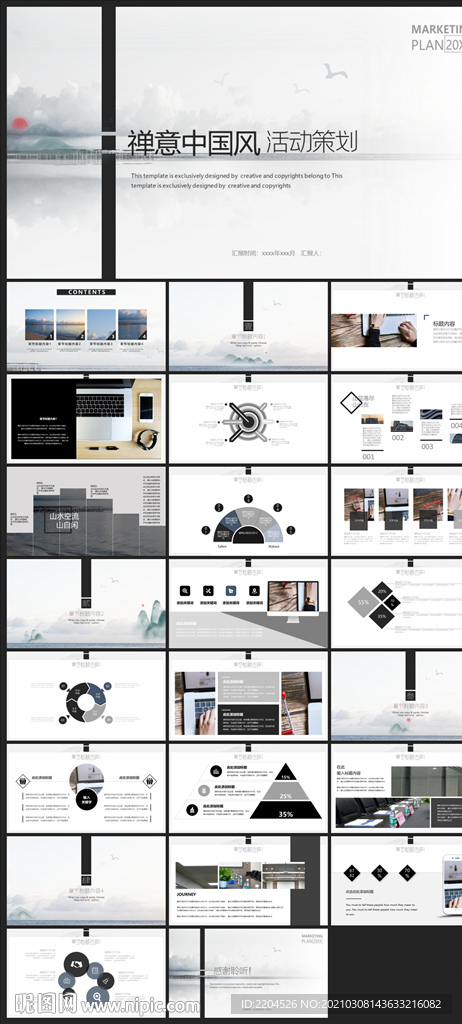Click the person pin icon next to the monitor image
The width and height of the screenshot is (462, 1024).
tap(254, 590)
